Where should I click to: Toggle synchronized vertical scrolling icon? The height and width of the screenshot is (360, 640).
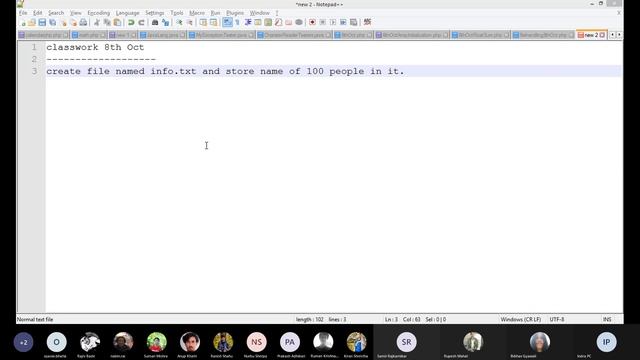tap(203, 22)
